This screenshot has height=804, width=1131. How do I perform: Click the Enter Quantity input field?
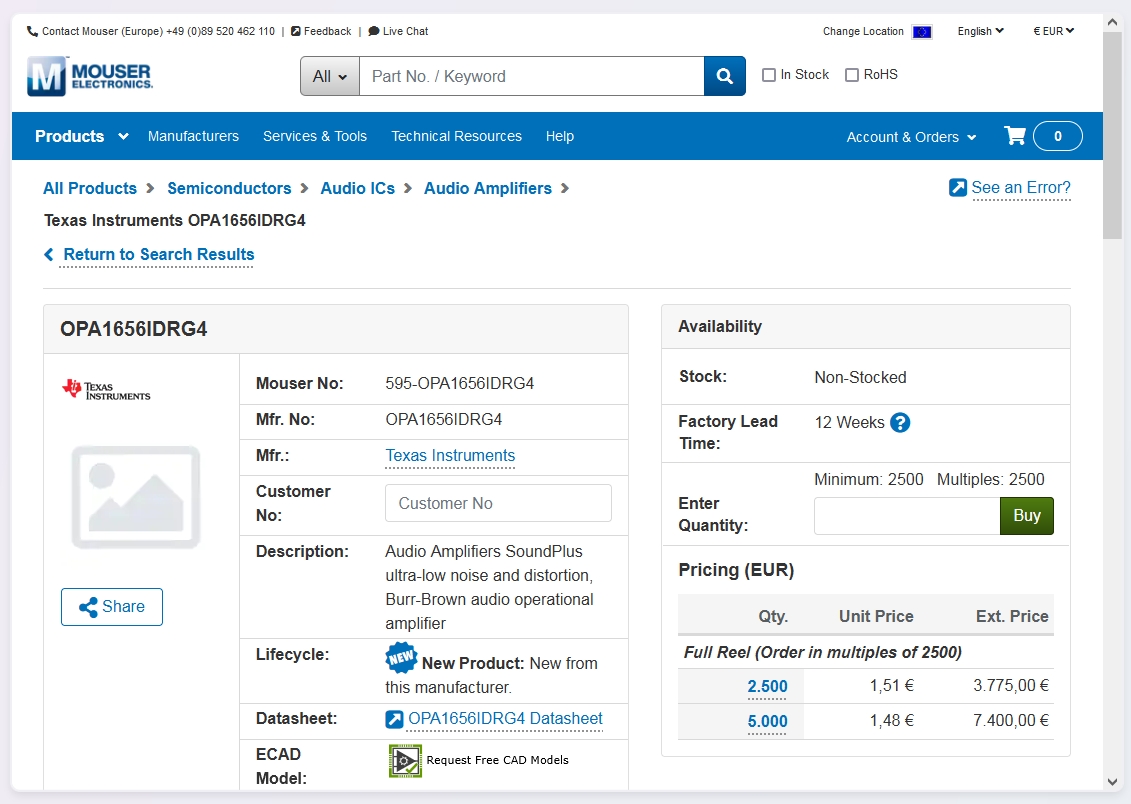[x=906, y=516]
